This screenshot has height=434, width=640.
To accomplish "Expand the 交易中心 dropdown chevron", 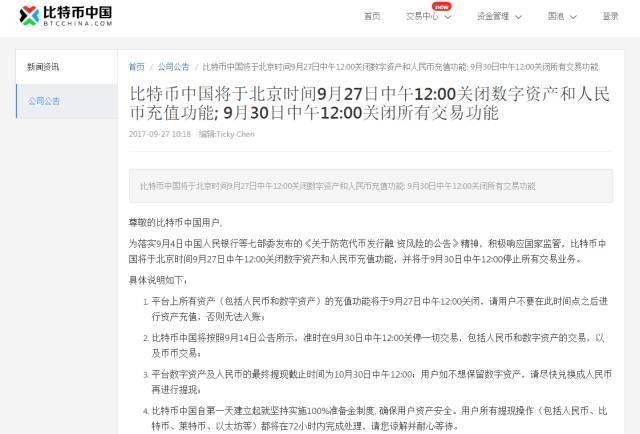I will pos(448,17).
